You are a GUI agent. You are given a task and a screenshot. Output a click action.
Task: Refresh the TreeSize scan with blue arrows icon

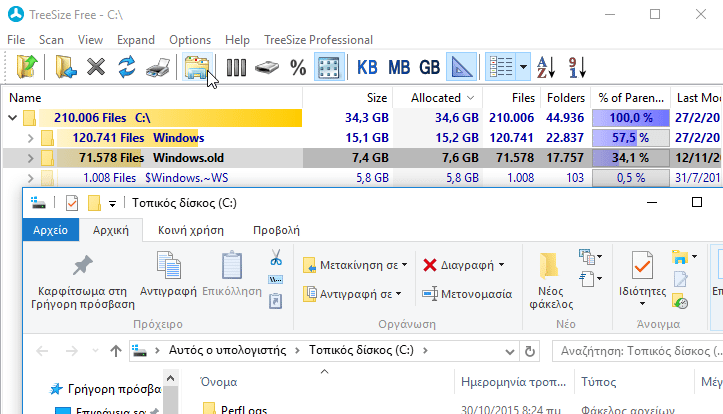(x=126, y=67)
